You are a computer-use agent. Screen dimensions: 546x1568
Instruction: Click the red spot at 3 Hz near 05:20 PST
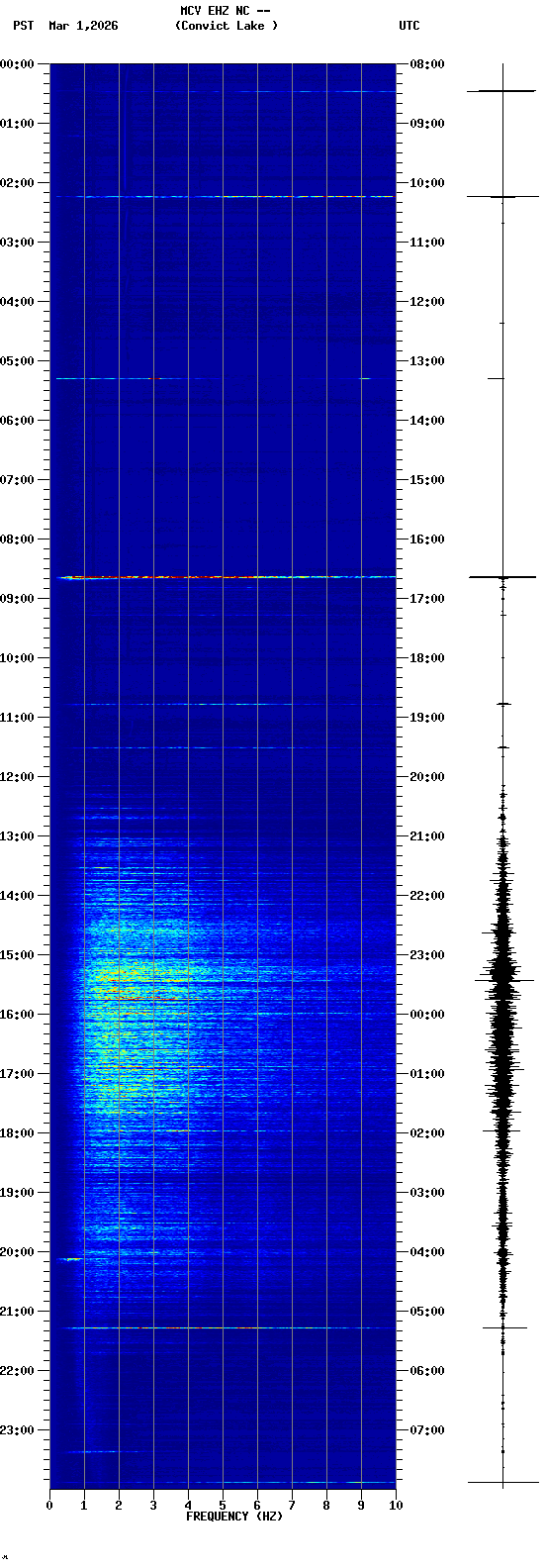click(x=154, y=378)
